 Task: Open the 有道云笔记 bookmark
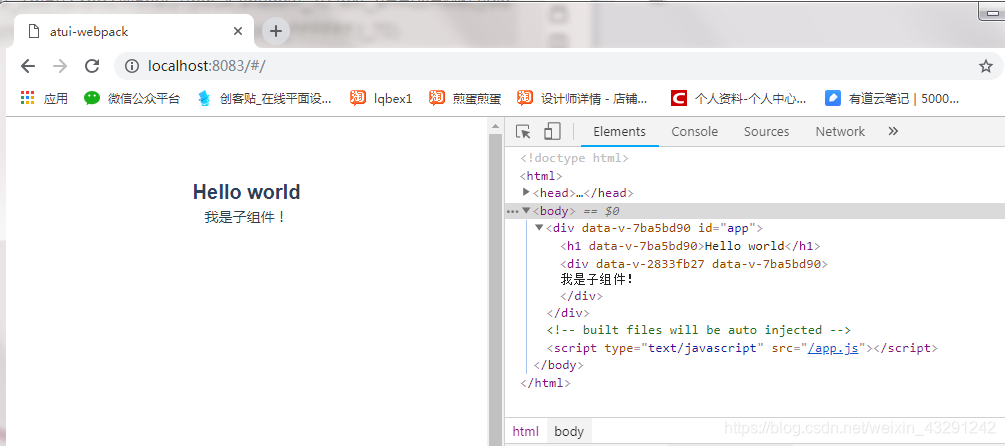[x=892, y=98]
